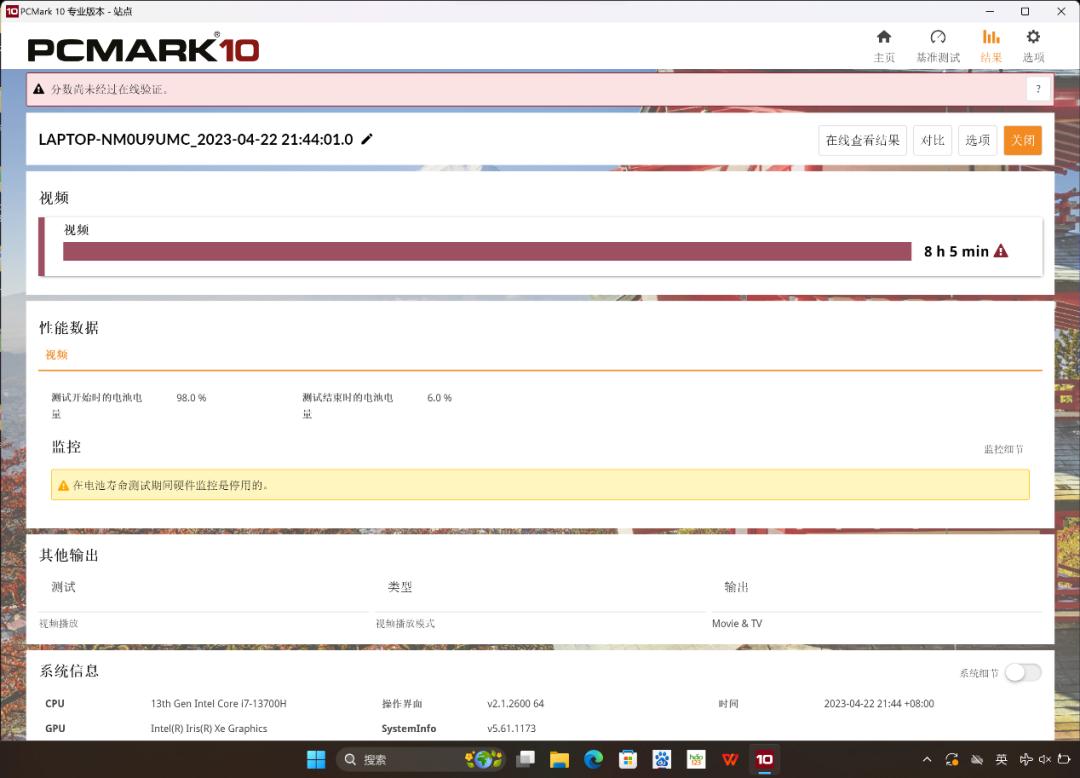Open WPS Office from taskbar
The height and width of the screenshot is (778, 1080).
click(730, 759)
